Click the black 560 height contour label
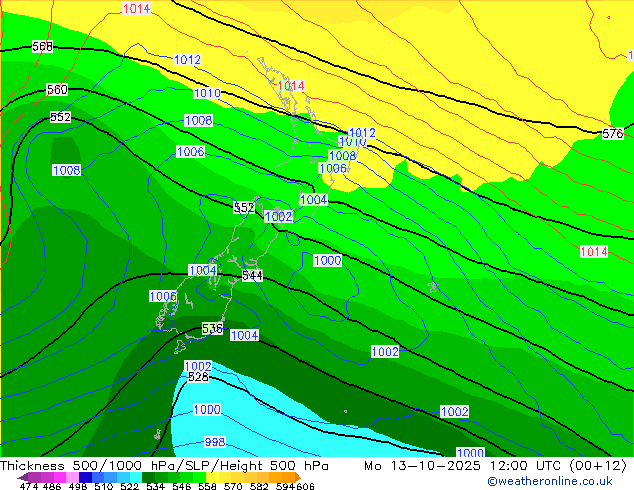This screenshot has width=634, height=490. pyautogui.click(x=57, y=89)
